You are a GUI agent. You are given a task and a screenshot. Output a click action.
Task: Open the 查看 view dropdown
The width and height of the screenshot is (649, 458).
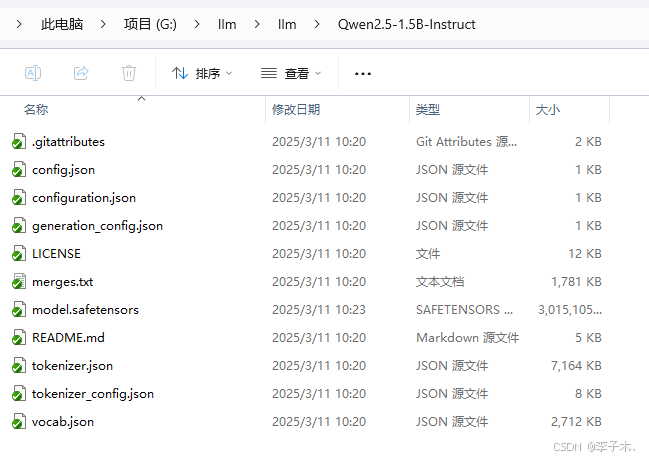point(291,74)
